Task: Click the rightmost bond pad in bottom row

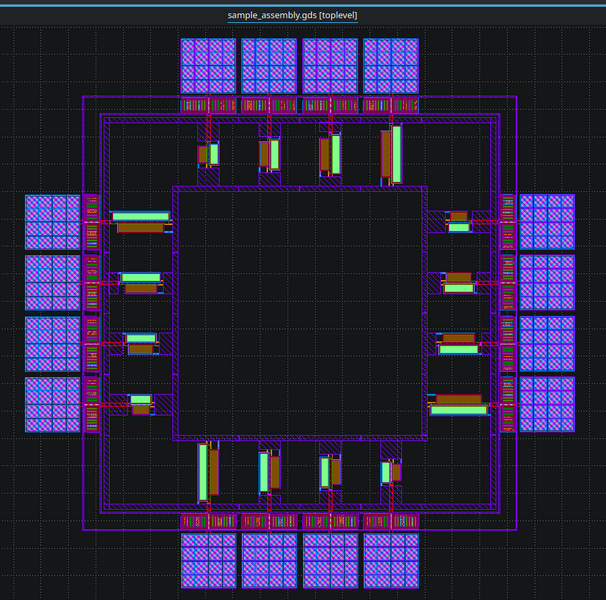Action: 391,561
